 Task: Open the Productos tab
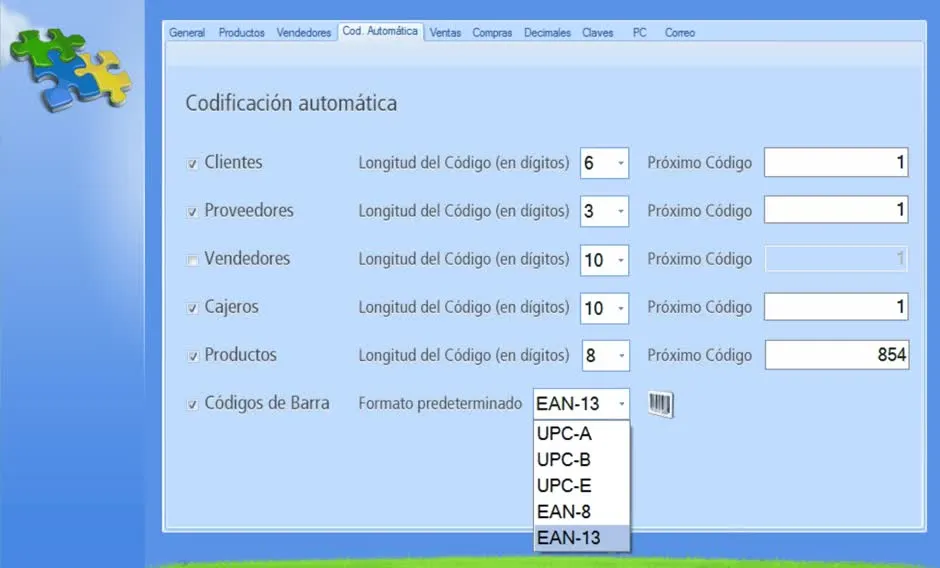241,33
